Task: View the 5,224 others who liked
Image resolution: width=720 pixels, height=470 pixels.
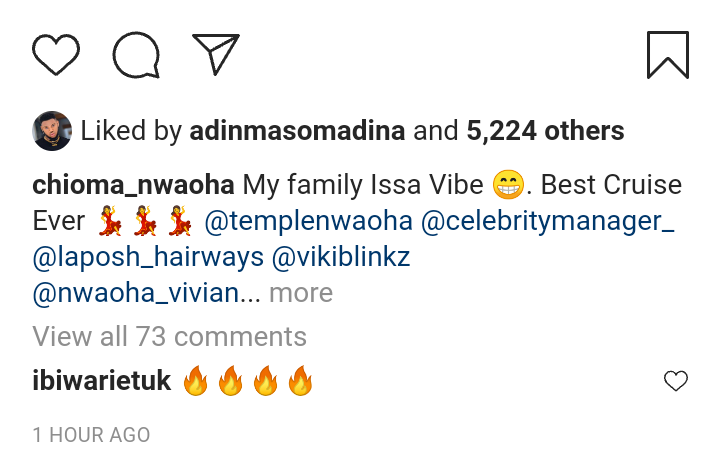Action: tap(546, 131)
